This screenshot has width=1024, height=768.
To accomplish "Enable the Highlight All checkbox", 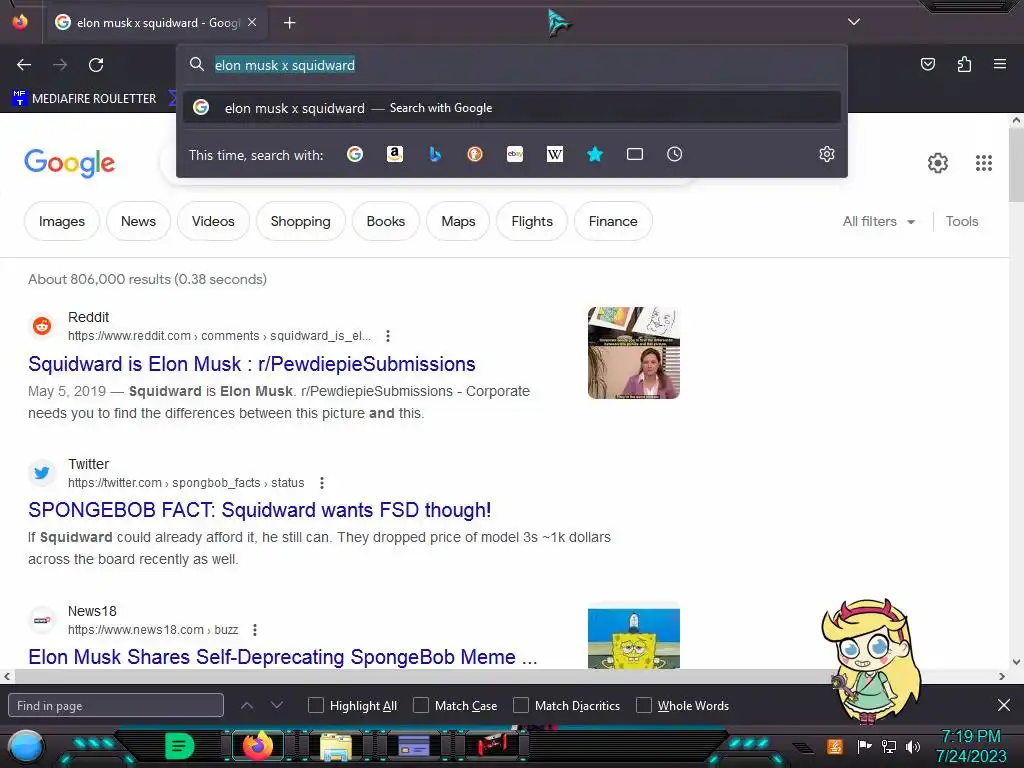I will tap(315, 705).
